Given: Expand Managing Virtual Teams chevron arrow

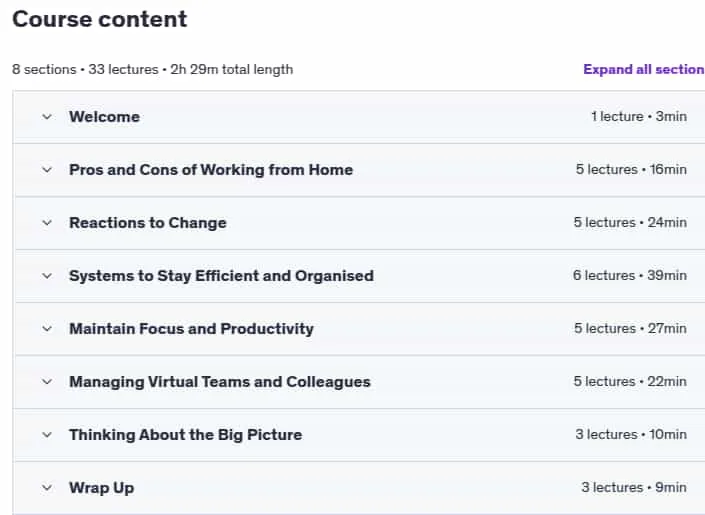Looking at the screenshot, I should (x=47, y=382).
